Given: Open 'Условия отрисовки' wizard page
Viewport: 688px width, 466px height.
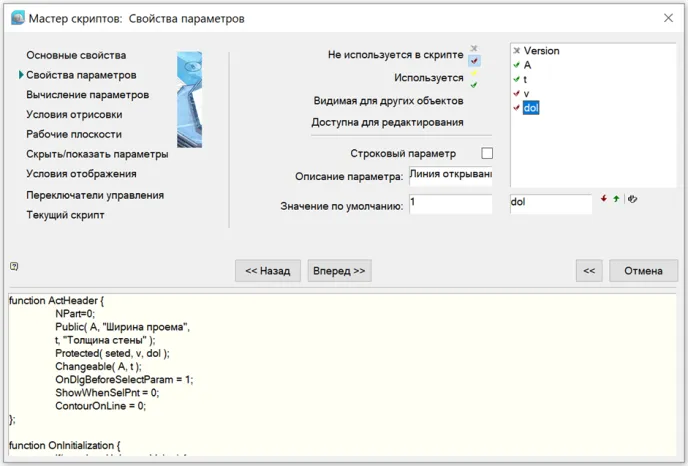Looking at the screenshot, I should tap(74, 115).
